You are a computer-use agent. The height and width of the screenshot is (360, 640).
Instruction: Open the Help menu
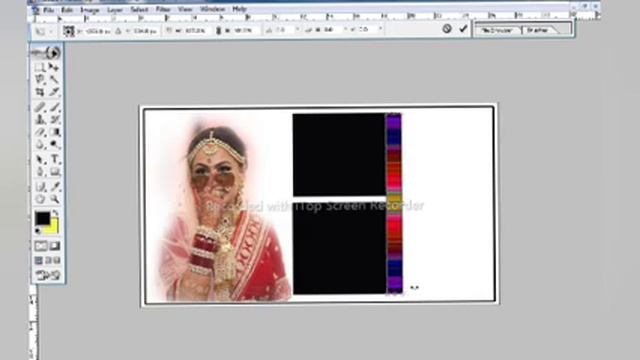tap(239, 9)
